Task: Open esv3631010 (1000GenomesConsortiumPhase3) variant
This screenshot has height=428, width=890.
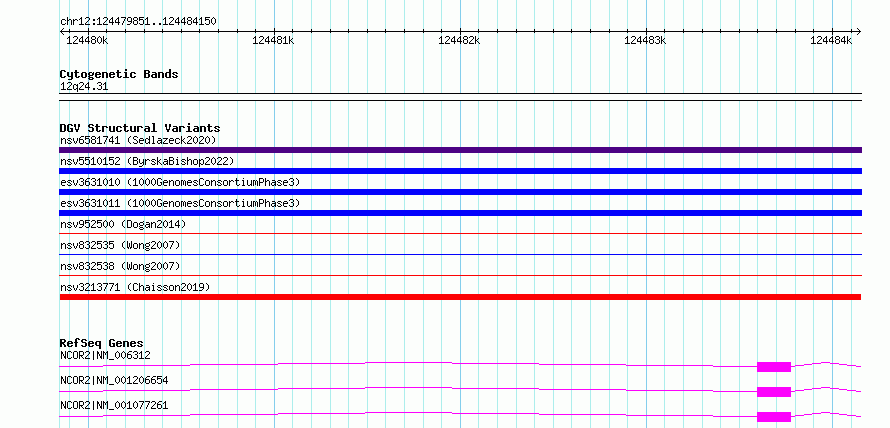Action: 180,182
